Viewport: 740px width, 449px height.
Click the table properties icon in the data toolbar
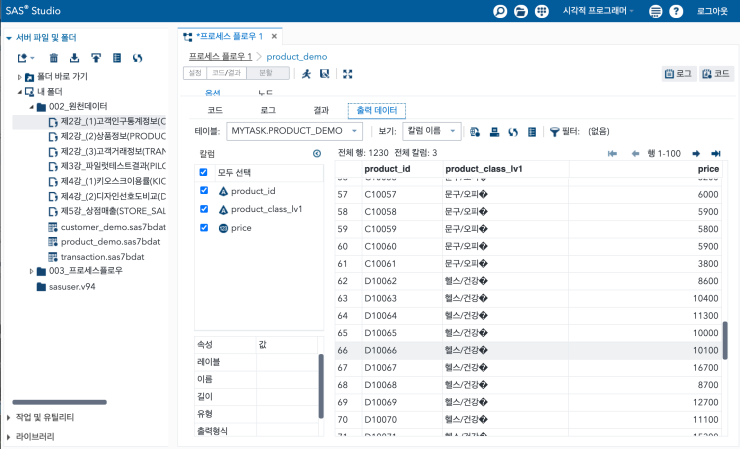[x=532, y=132]
